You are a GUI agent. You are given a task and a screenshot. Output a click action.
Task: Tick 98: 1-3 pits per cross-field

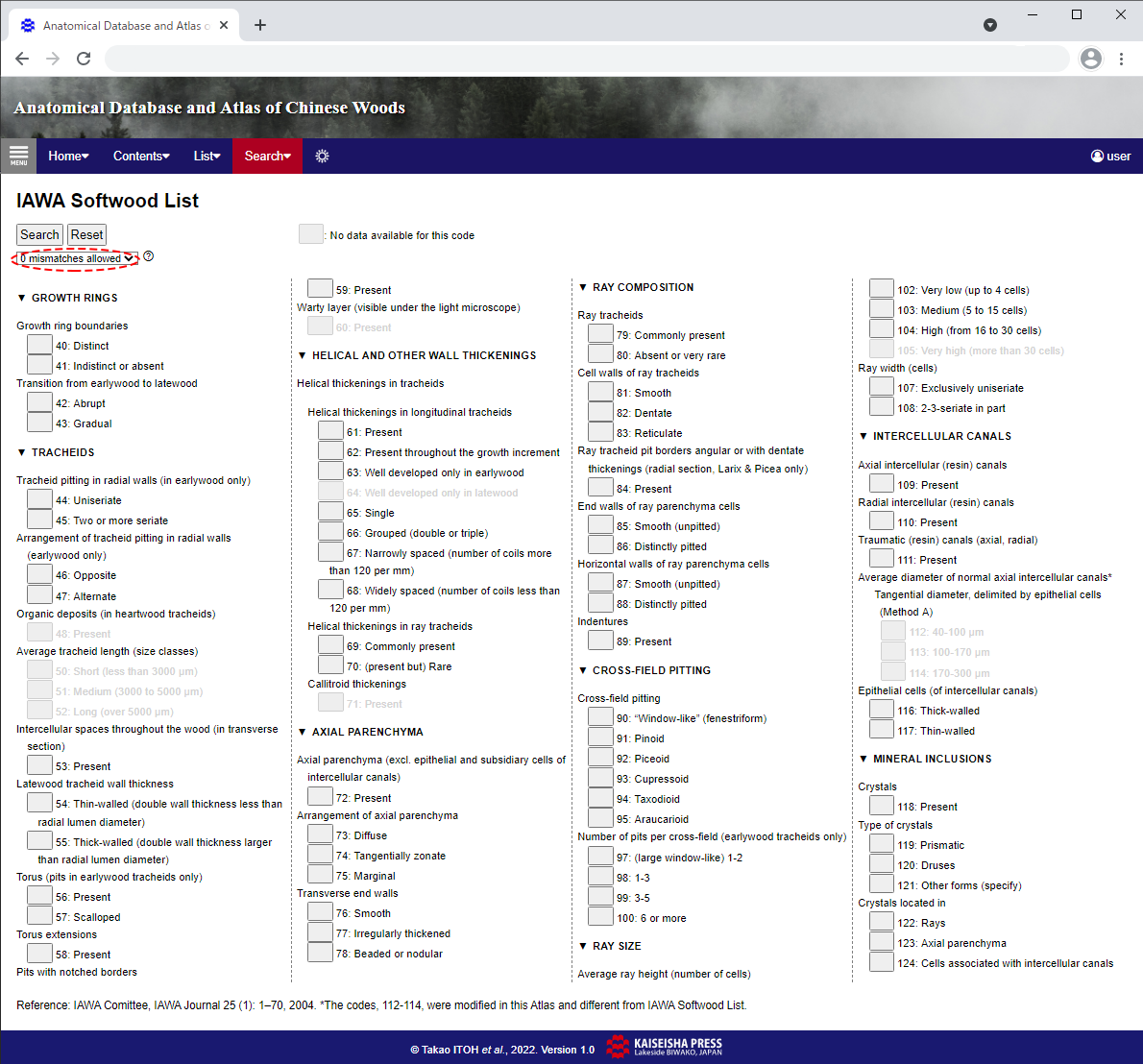(600, 876)
